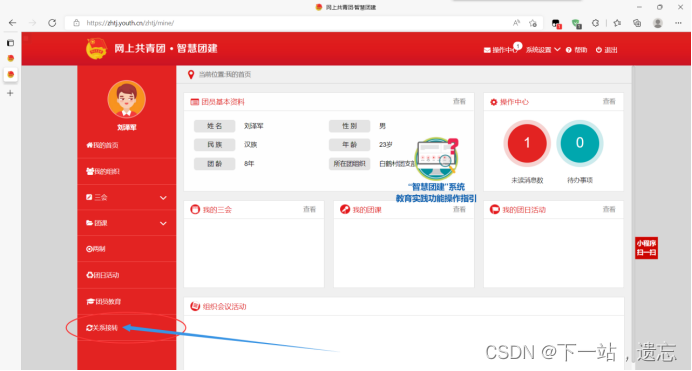The image size is (692, 371).
Task: Click the 团龄 value 8年
Action: 249,164
